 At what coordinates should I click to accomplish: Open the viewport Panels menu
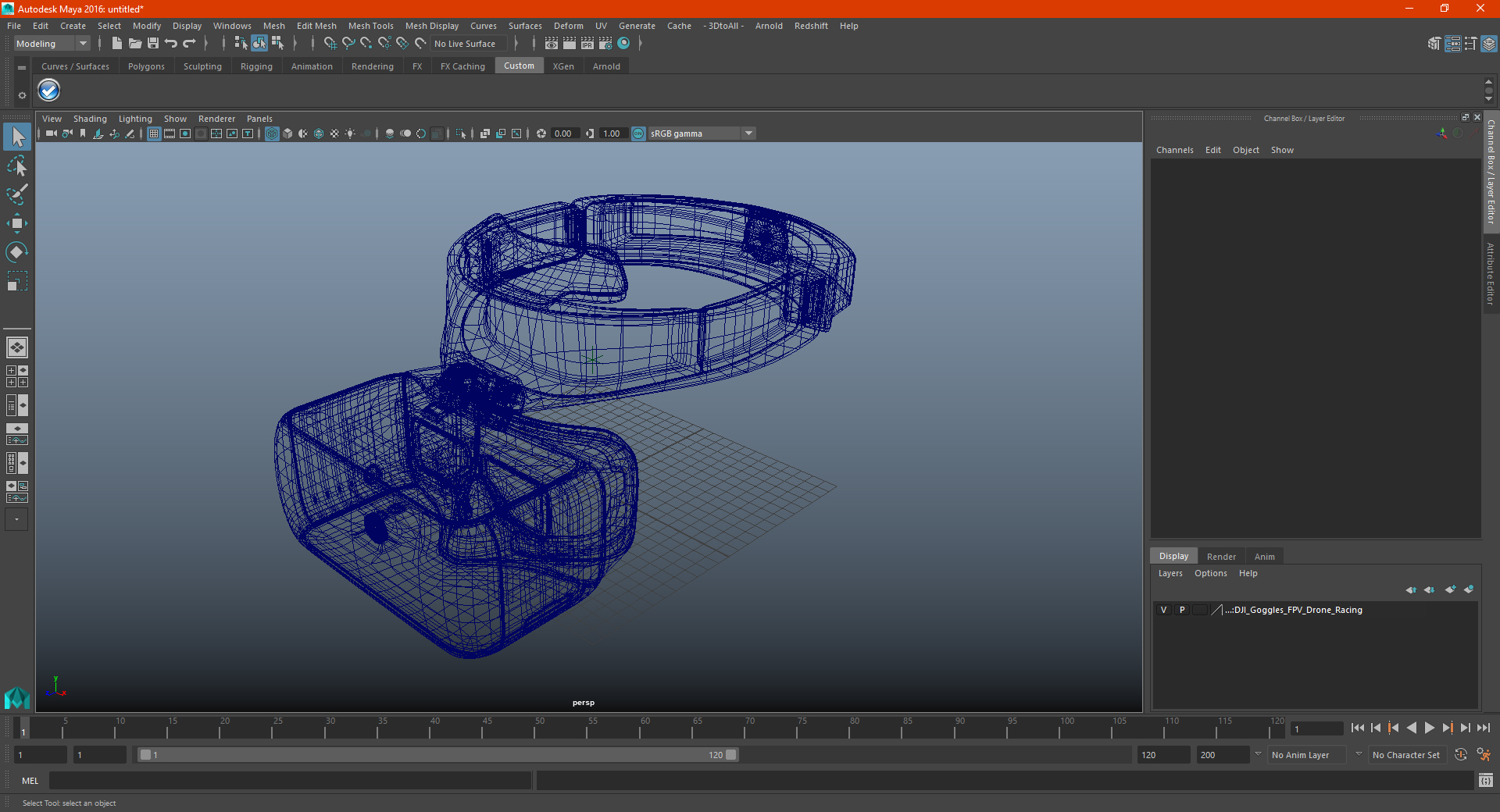point(259,119)
